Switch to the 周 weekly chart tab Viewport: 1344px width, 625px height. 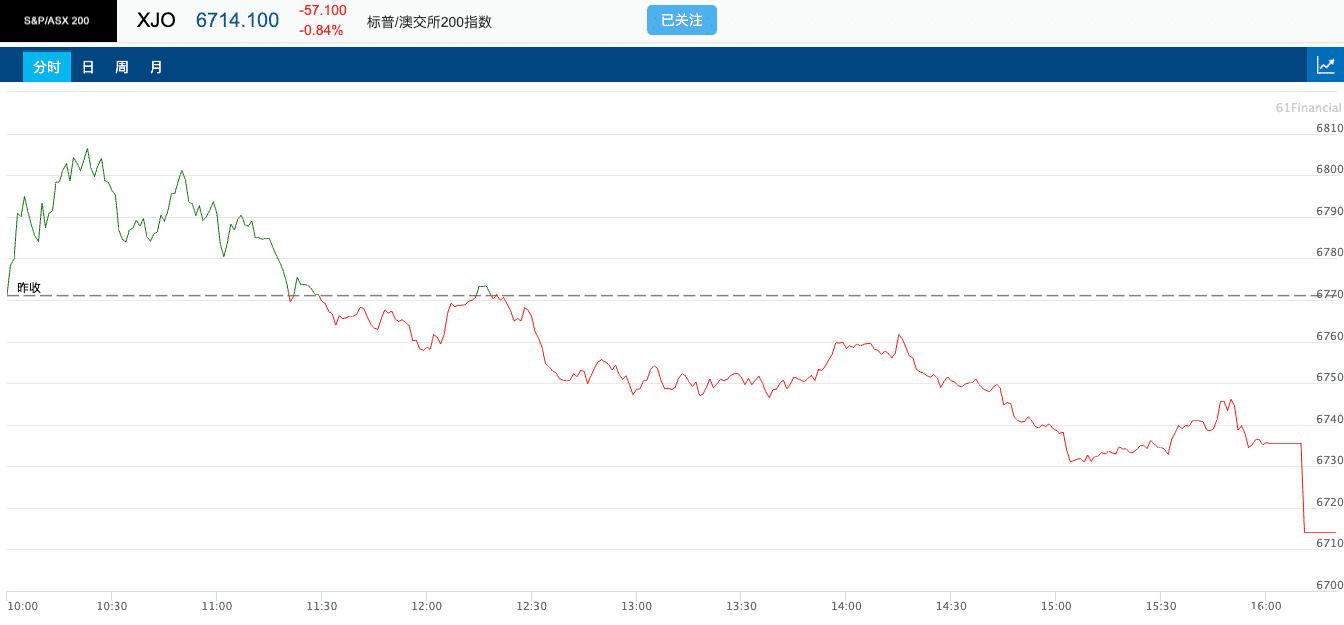click(122, 67)
